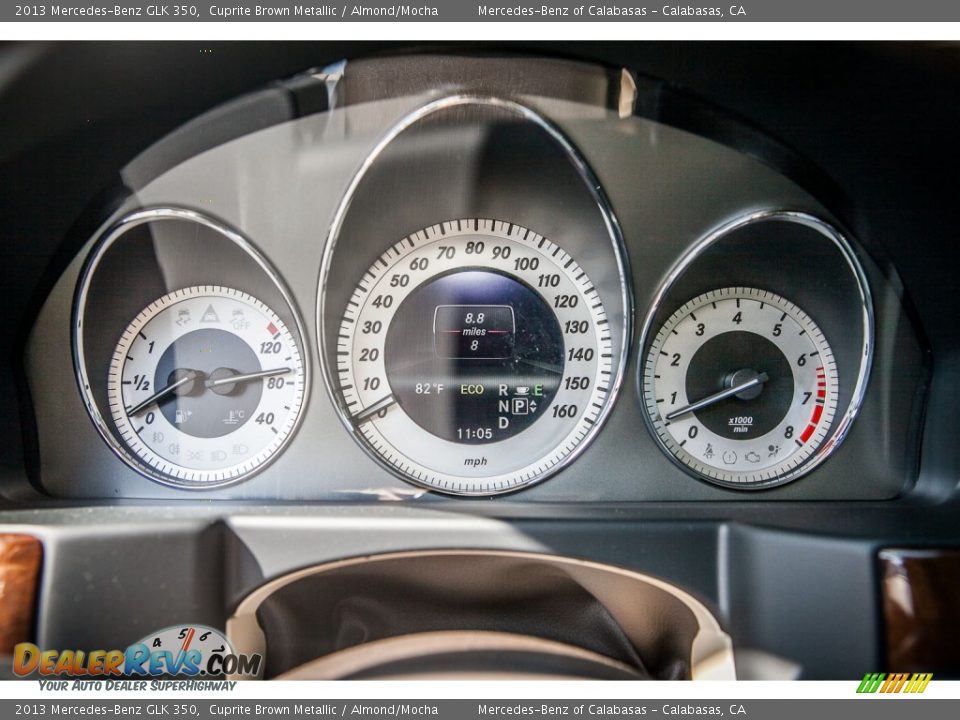Click the seatbelt reminder icon
Viewport: 960px width, 720px height.
coord(710,451)
